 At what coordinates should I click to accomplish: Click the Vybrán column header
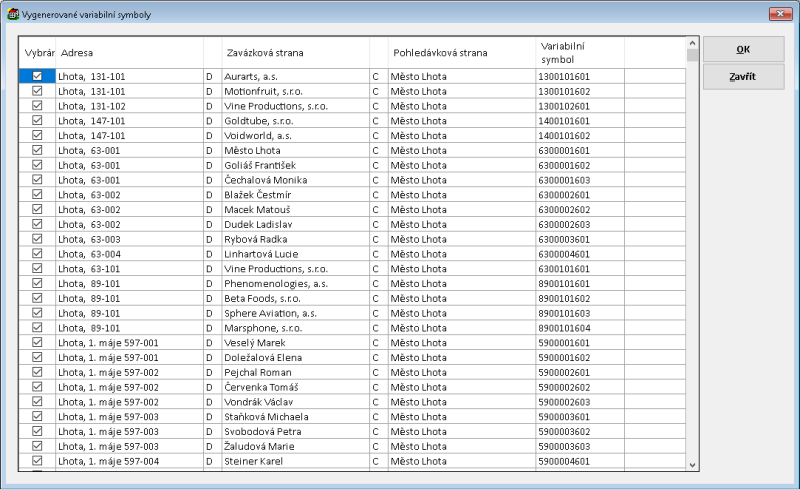click(x=38, y=52)
